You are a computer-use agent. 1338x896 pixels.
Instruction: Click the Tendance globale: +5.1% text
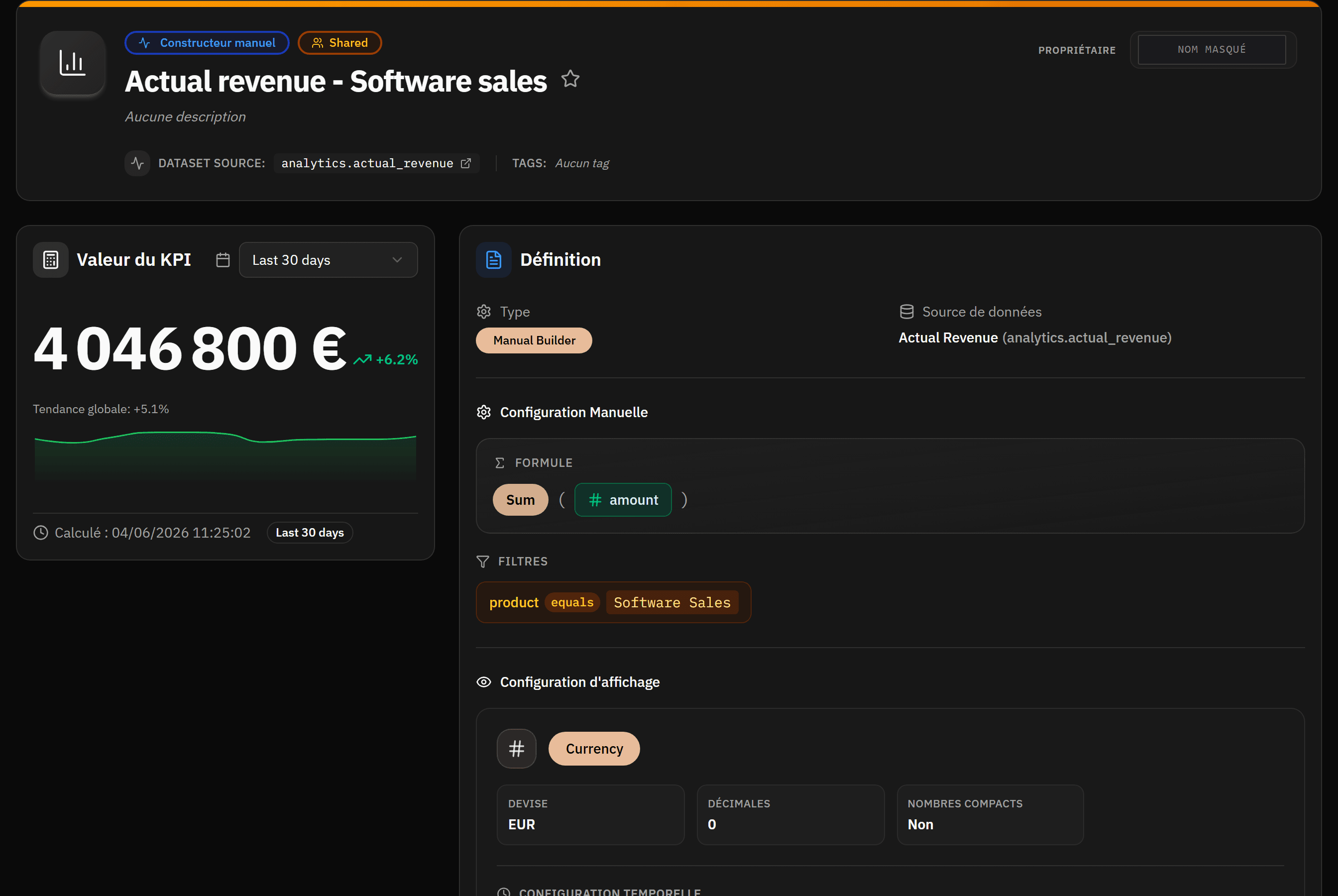[101, 409]
